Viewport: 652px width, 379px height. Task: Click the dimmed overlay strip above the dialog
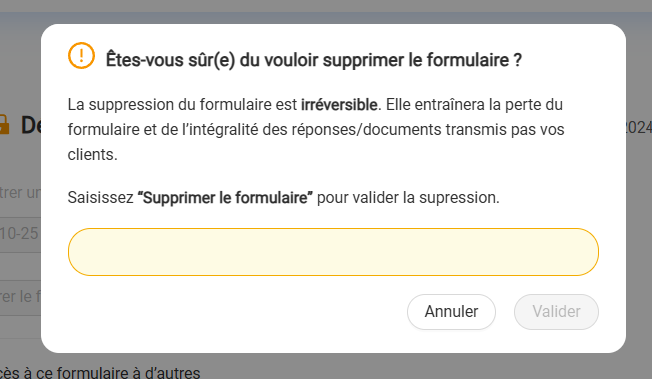click(x=326, y=12)
